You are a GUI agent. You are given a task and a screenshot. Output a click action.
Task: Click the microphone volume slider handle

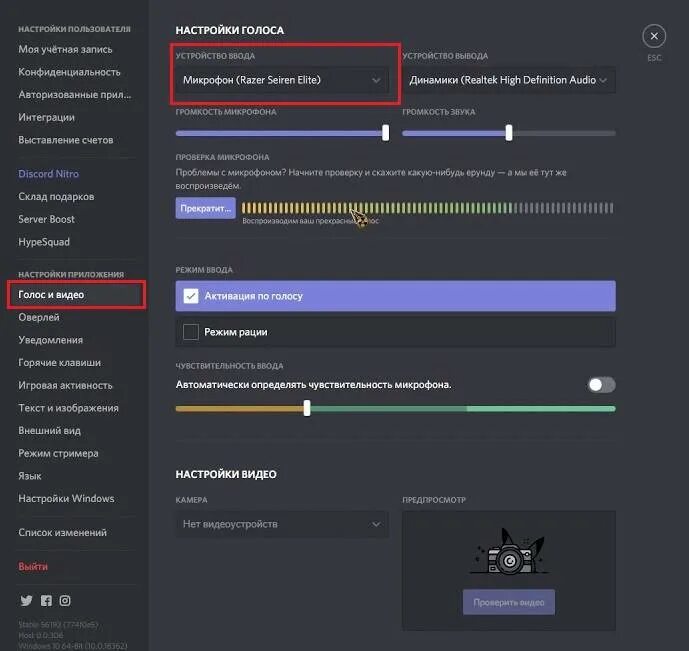[x=385, y=133]
